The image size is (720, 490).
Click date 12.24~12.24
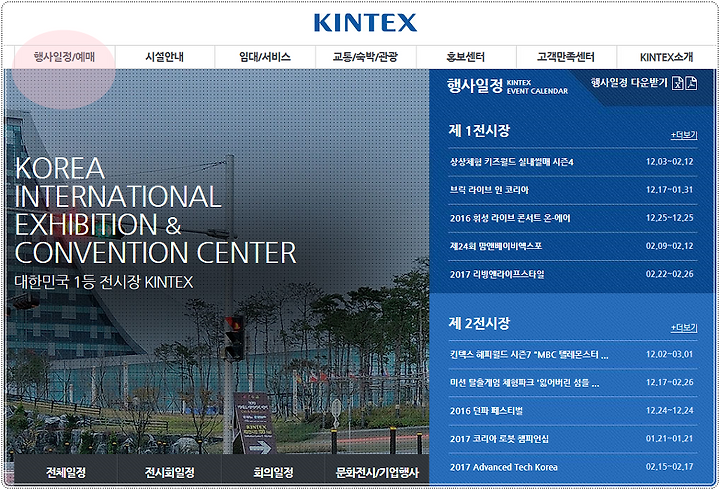pos(669,411)
